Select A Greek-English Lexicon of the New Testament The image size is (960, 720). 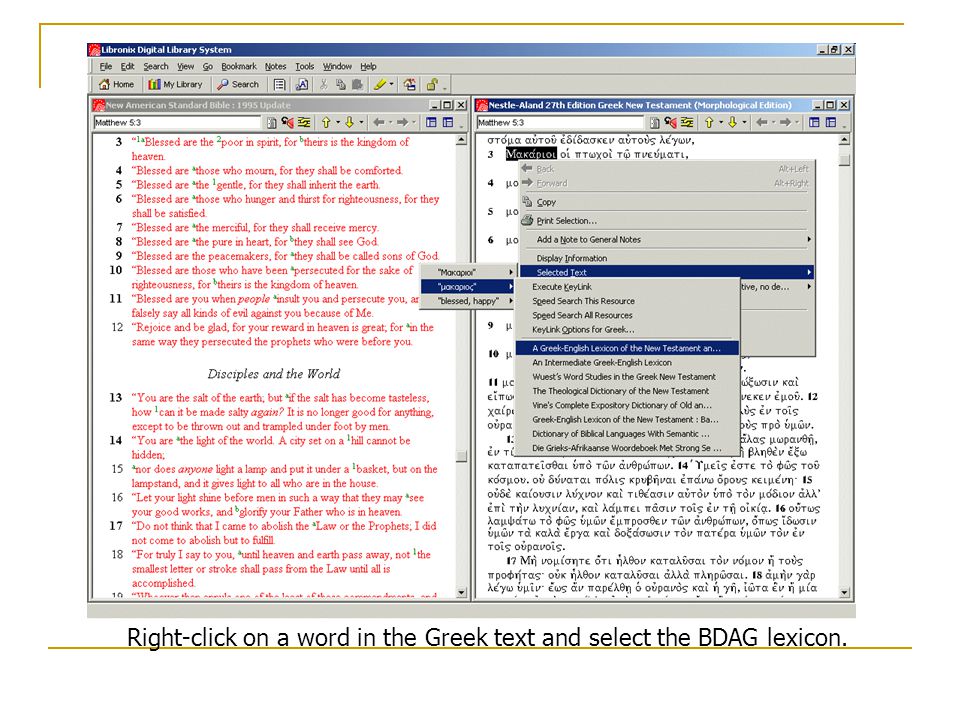[x=628, y=348]
